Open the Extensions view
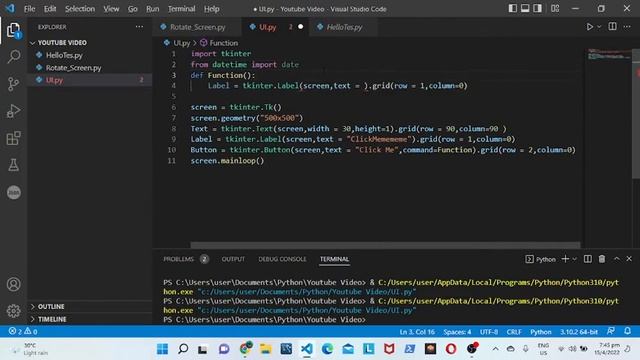This screenshot has height=360, width=640. point(13,138)
